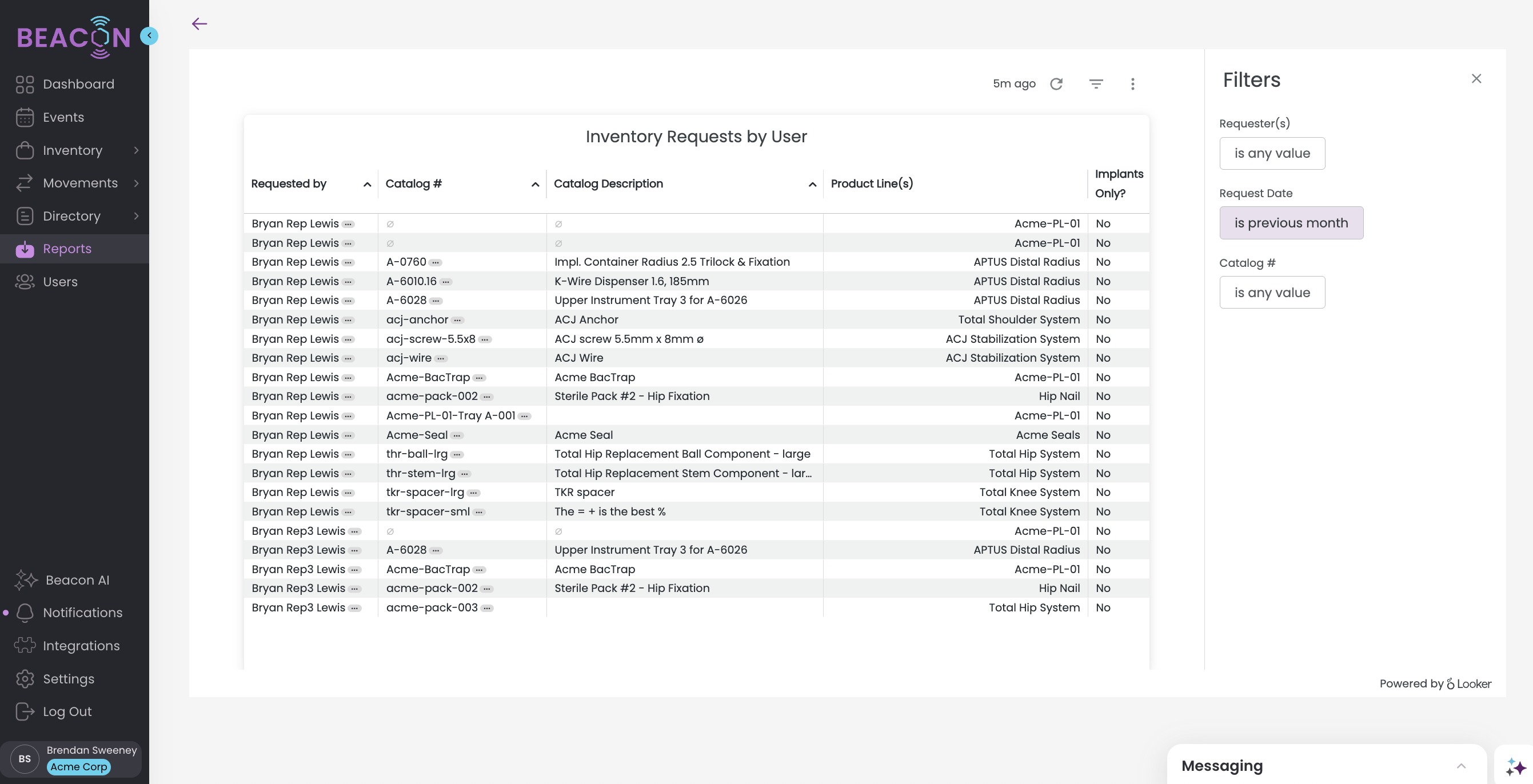Click the Requester(s) any value filter
1533x784 pixels.
[x=1272, y=154]
